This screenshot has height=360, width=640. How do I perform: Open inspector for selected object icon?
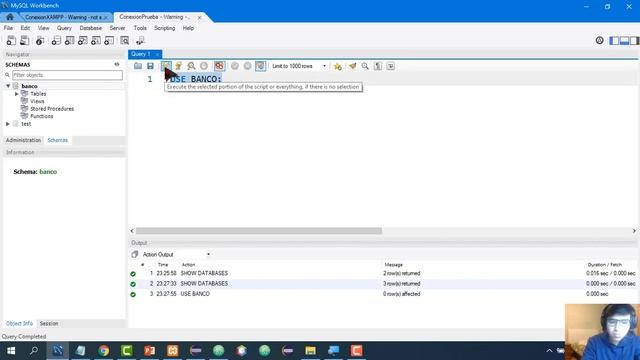tap(40, 40)
